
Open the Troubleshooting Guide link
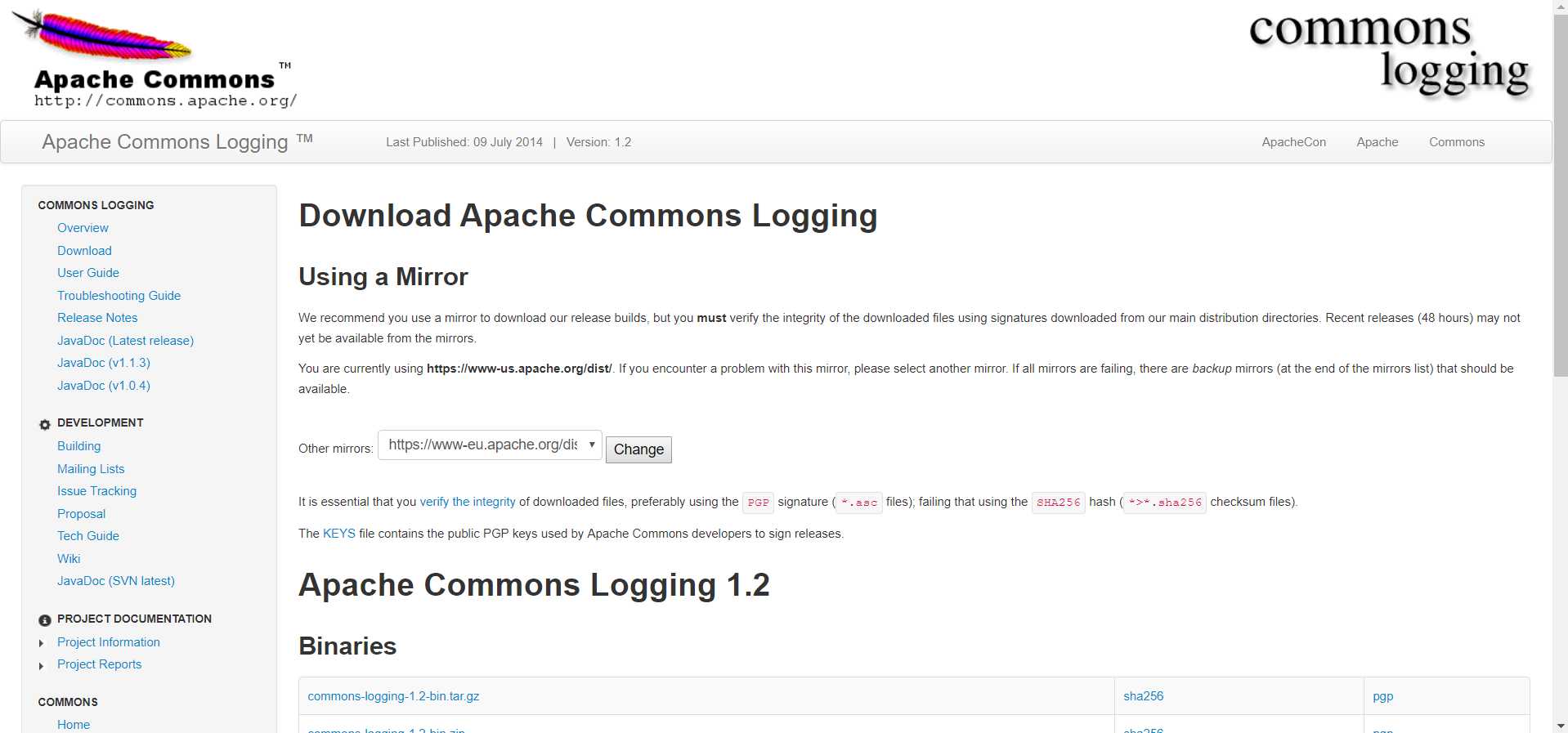click(x=119, y=296)
